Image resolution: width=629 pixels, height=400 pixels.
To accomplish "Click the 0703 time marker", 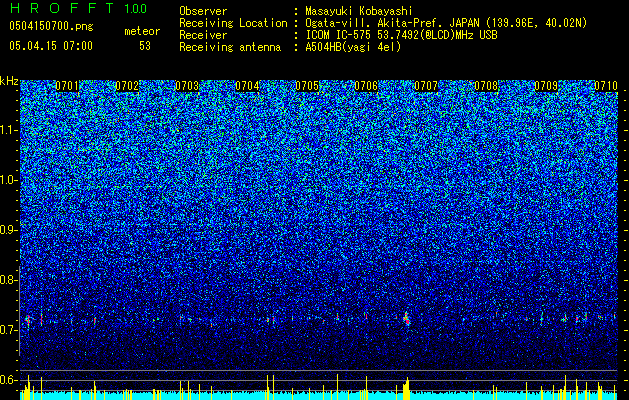I will [187, 86].
